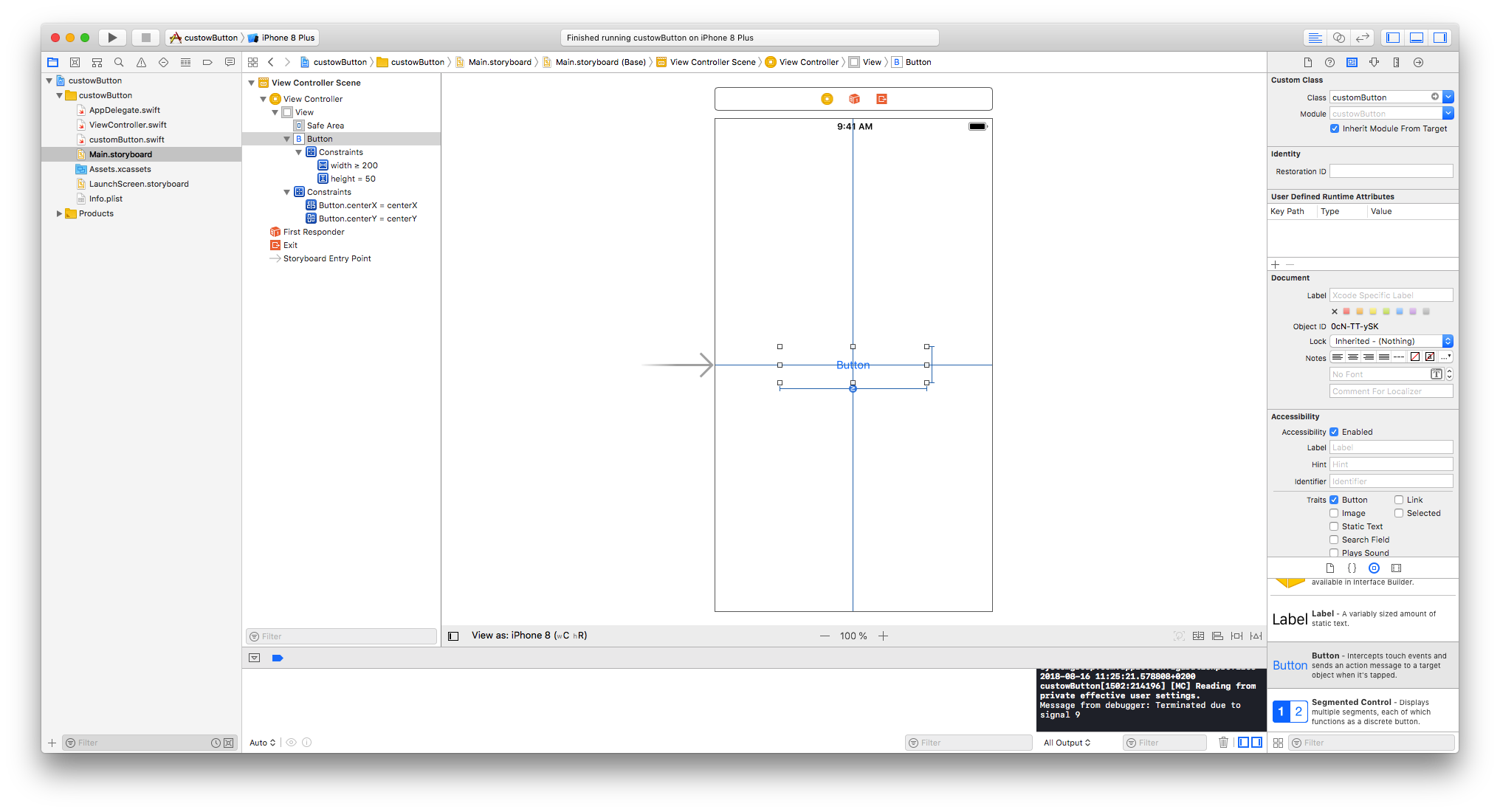
Task: Open the Connections inspector
Action: click(x=1418, y=63)
